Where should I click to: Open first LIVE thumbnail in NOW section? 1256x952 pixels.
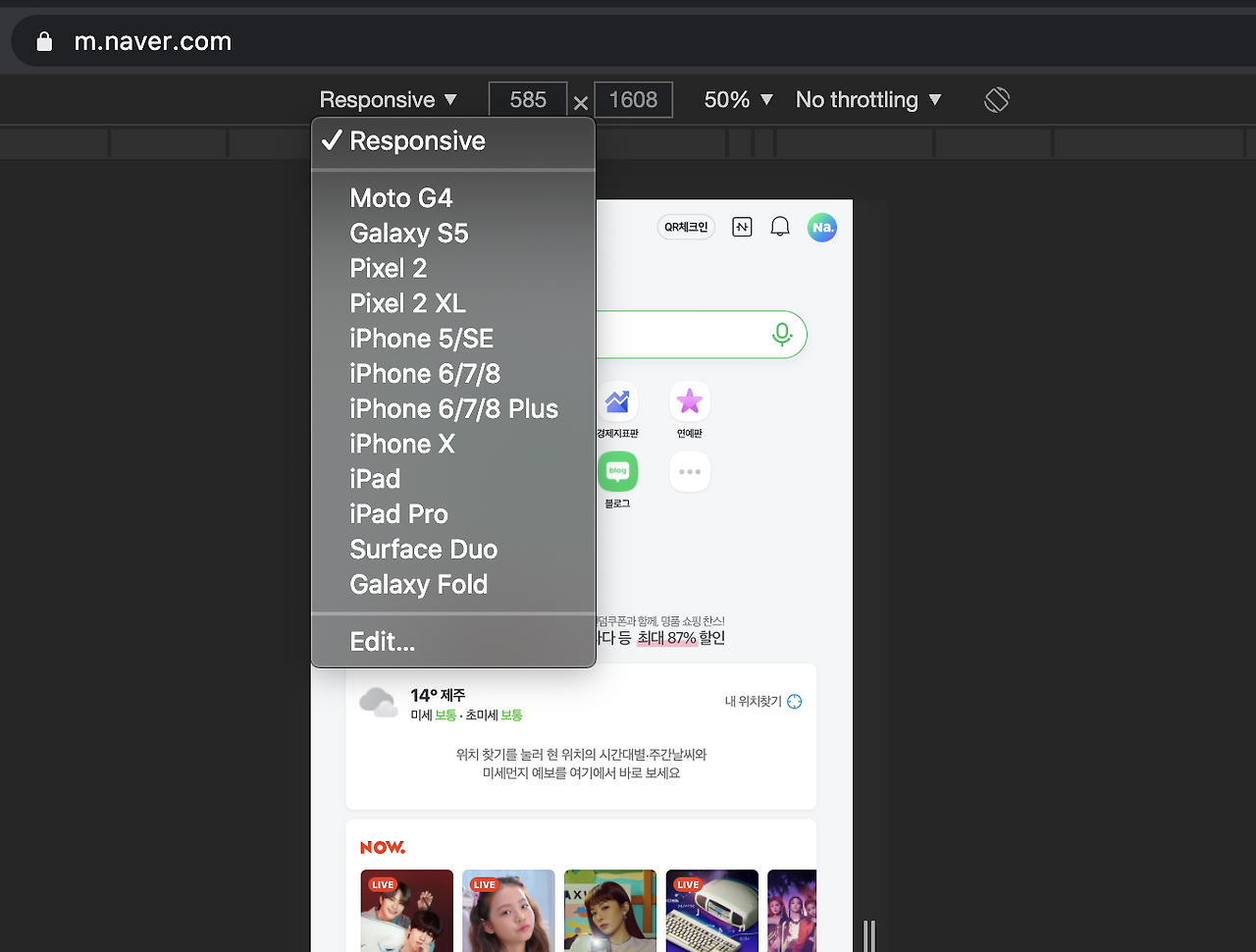pyautogui.click(x=407, y=911)
